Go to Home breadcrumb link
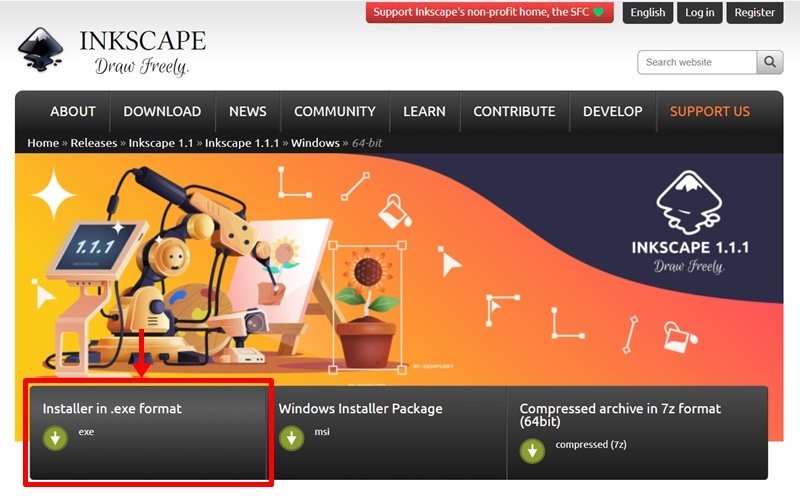Screen dimensions: 800x497 (43, 143)
